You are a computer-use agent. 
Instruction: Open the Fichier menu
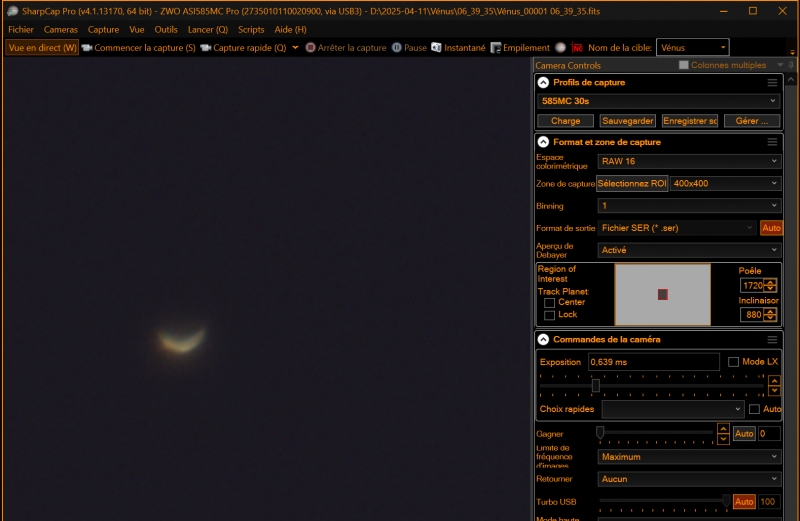click(x=21, y=30)
